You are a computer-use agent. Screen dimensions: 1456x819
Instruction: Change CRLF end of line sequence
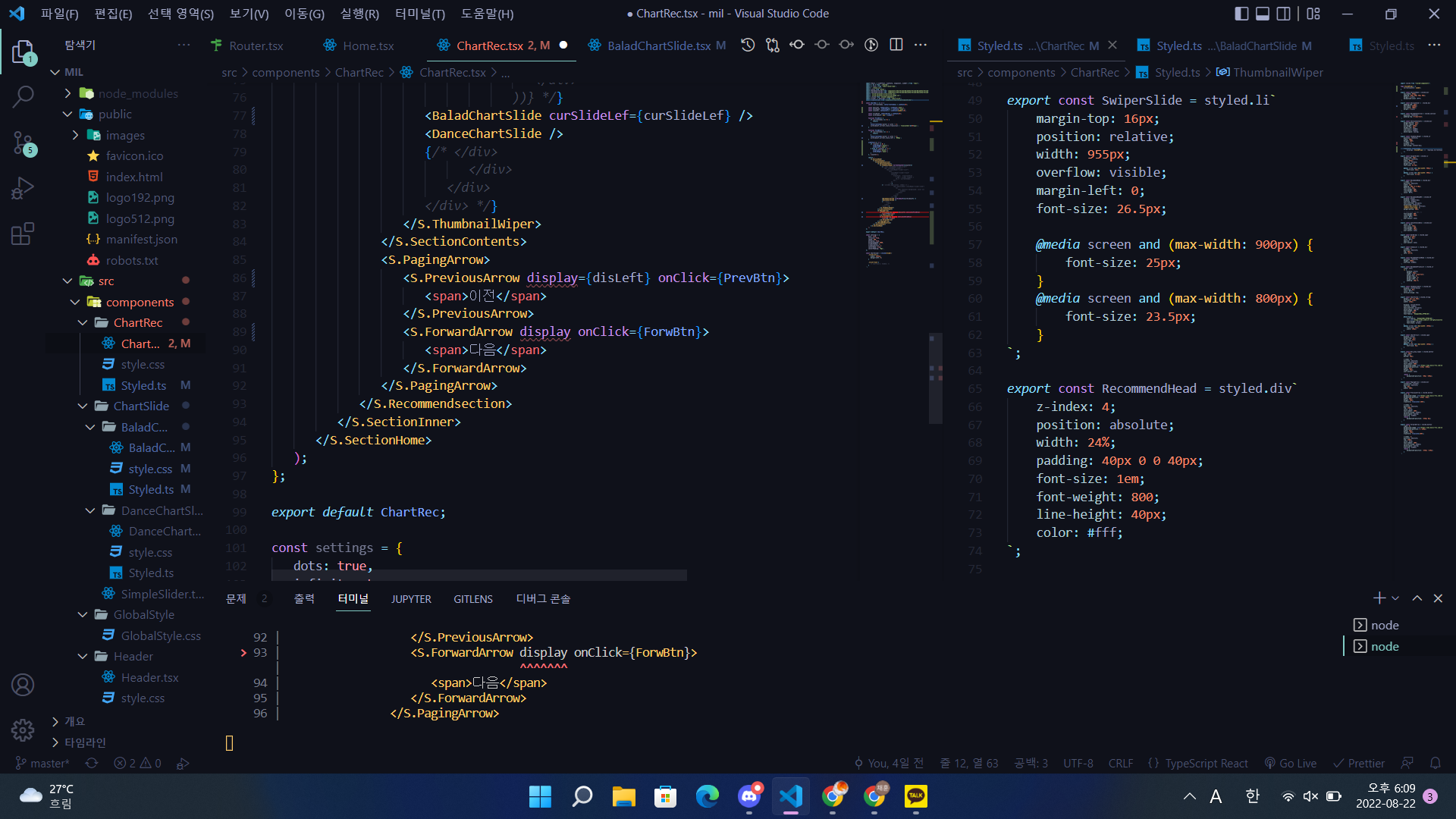click(1121, 763)
